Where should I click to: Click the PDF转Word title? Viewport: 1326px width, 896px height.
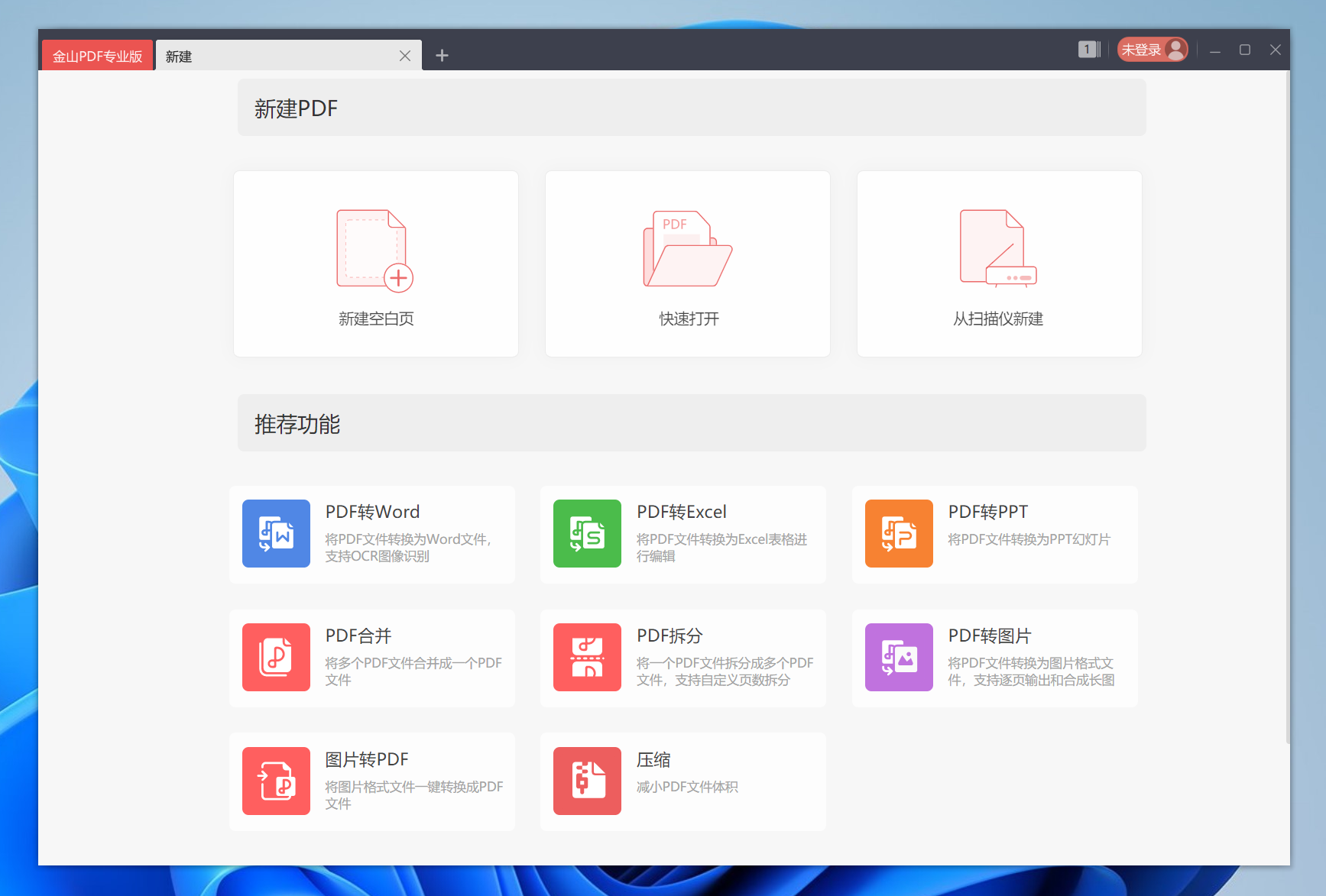click(x=372, y=512)
